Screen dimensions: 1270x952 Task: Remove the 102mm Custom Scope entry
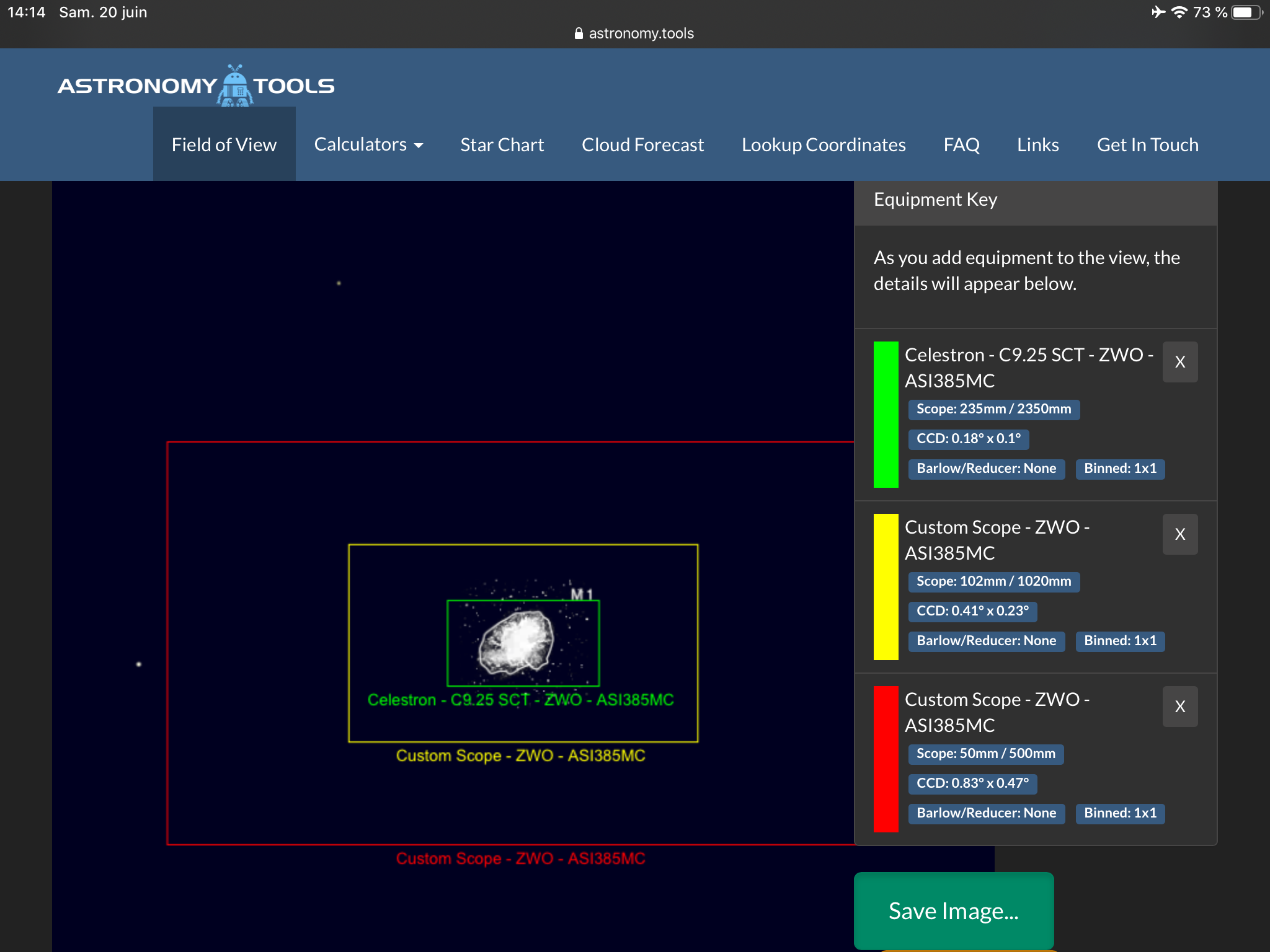(x=1180, y=534)
